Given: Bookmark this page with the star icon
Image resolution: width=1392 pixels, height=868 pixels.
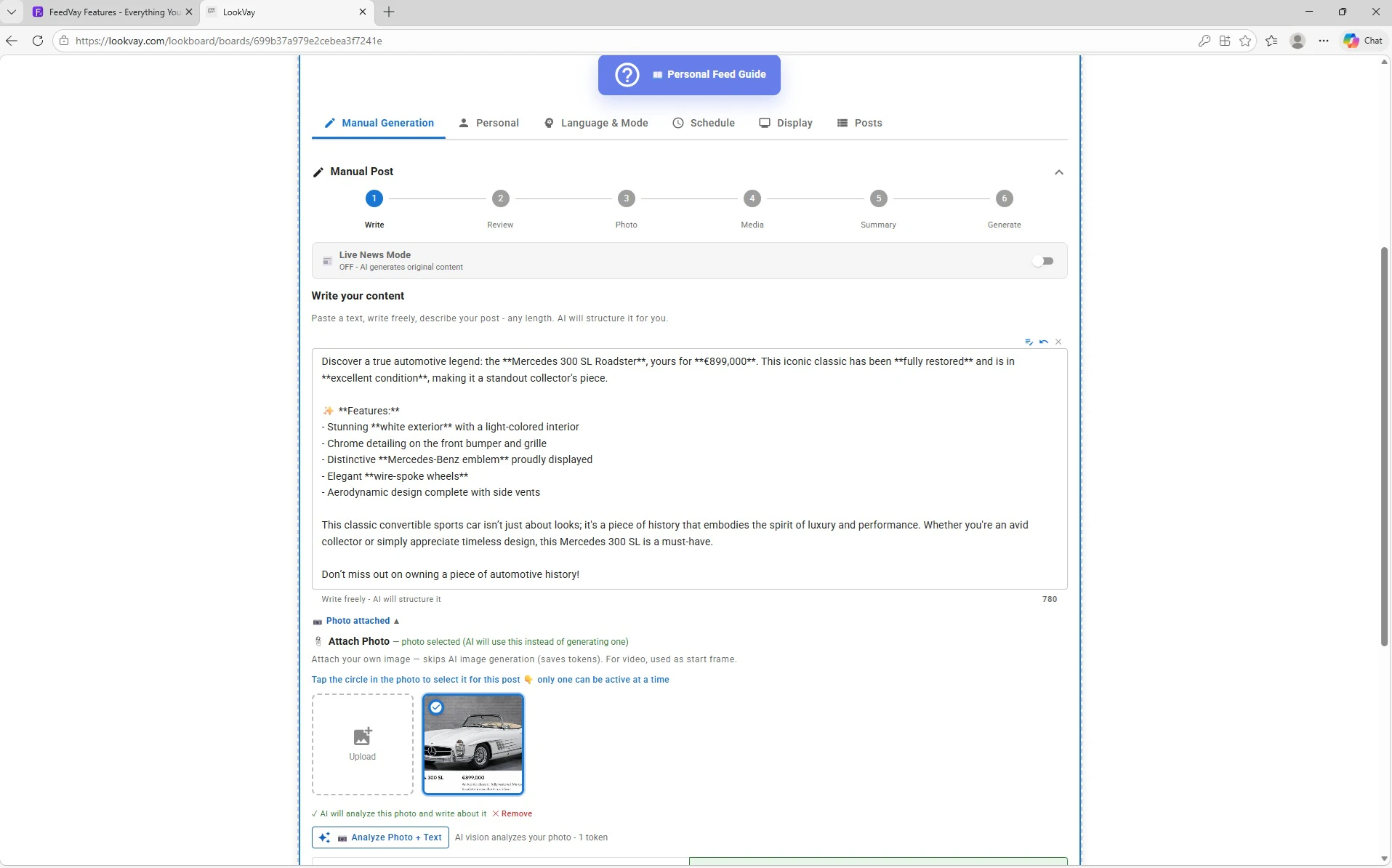Looking at the screenshot, I should point(1245,41).
